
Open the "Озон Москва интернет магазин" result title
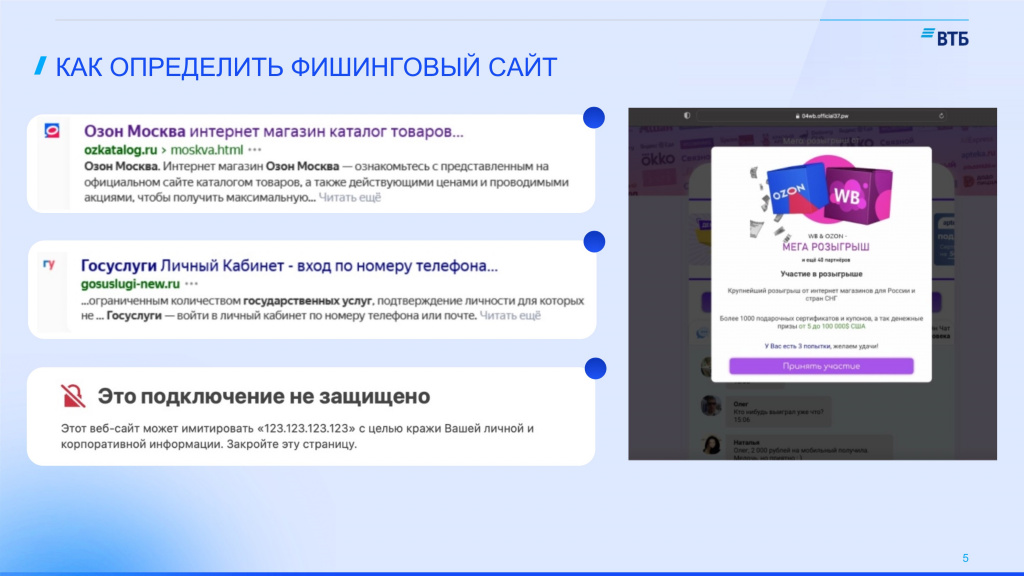click(274, 131)
